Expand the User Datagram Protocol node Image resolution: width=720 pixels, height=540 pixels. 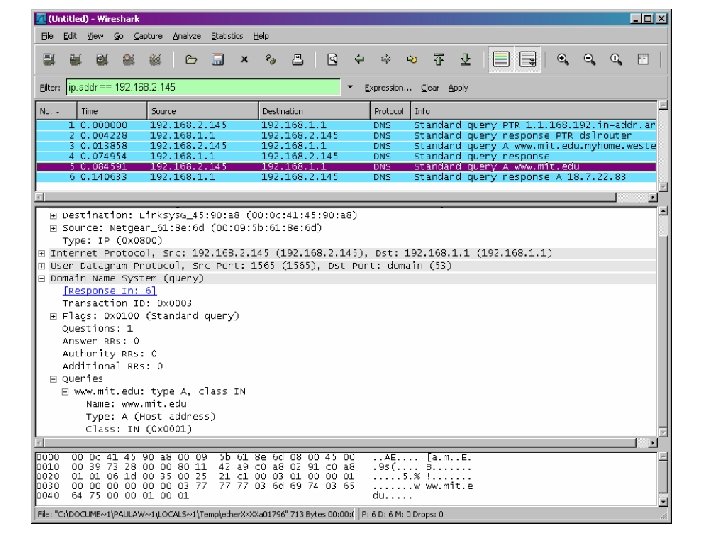(x=42, y=266)
